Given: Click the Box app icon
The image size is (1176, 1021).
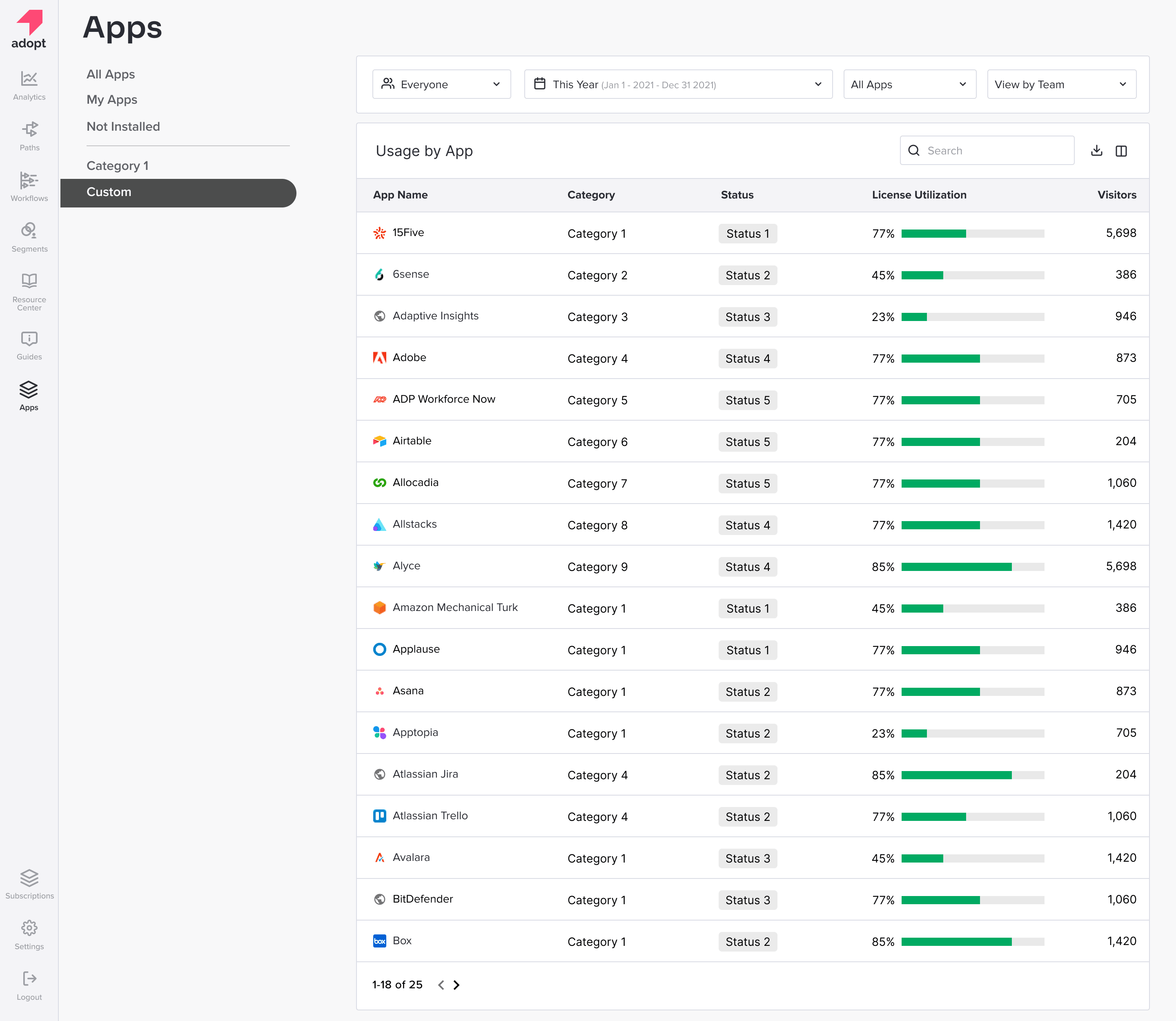Looking at the screenshot, I should click(x=379, y=941).
